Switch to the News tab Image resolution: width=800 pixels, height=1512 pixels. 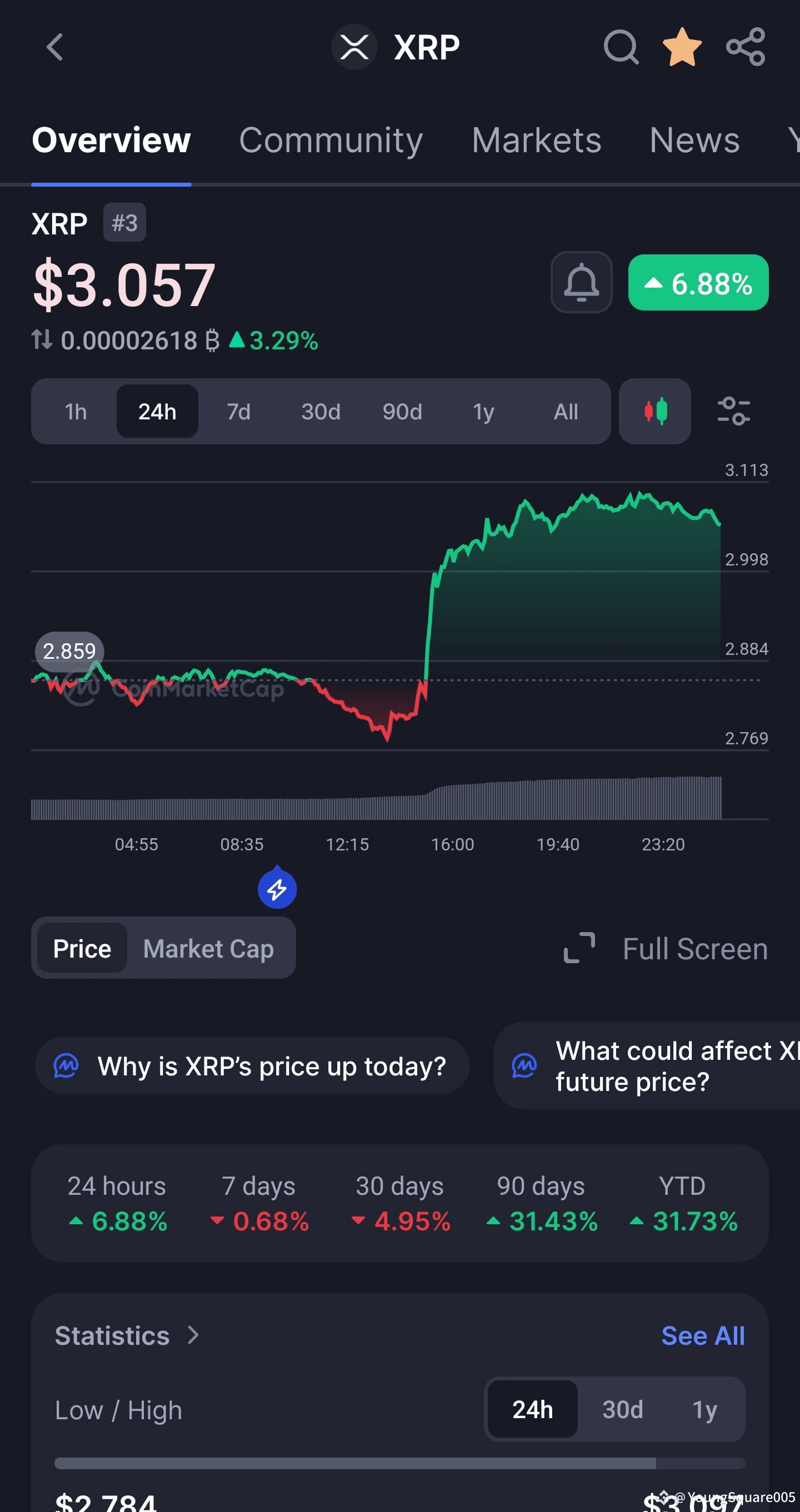coord(694,141)
